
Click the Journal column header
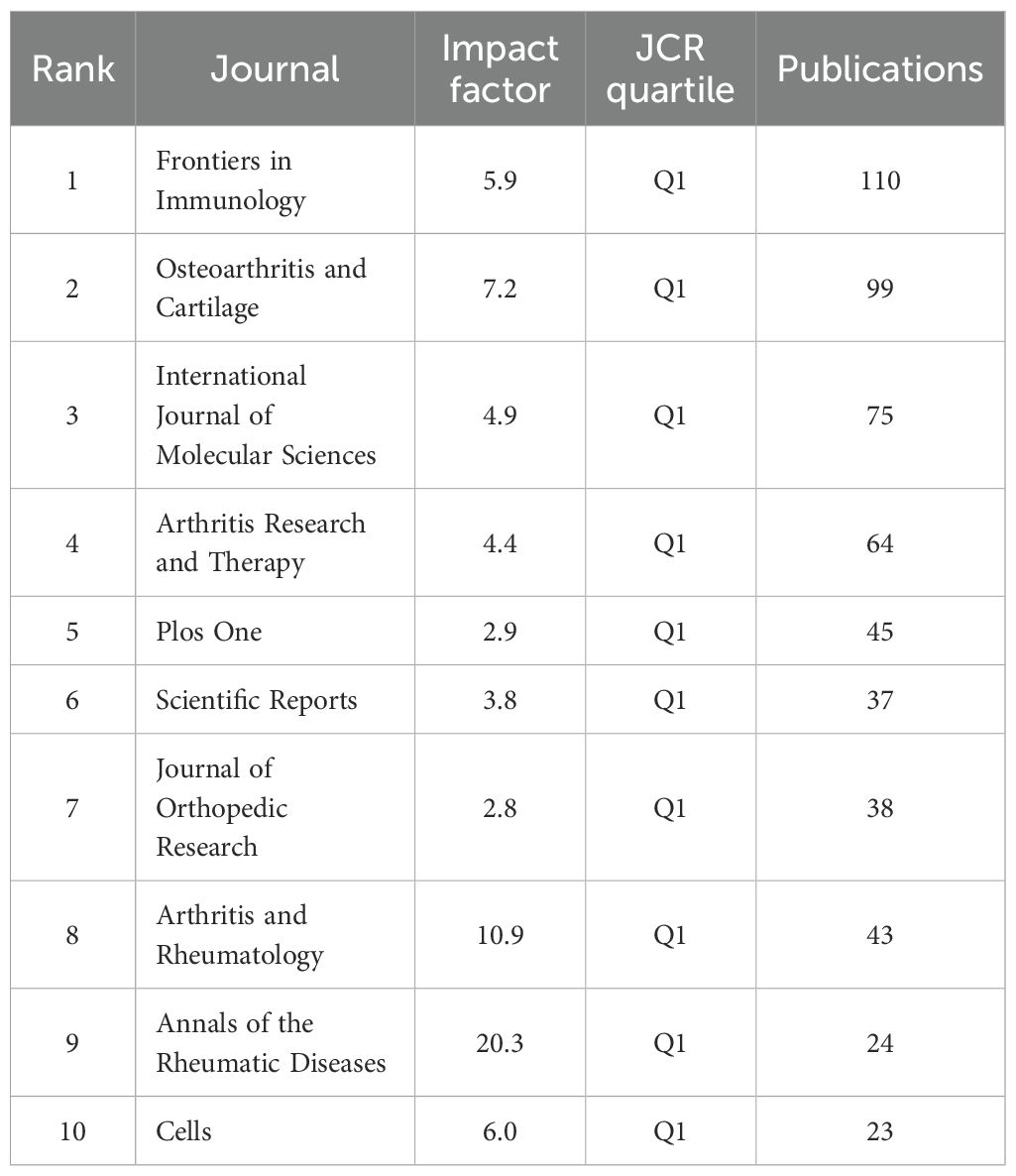pos(275,68)
